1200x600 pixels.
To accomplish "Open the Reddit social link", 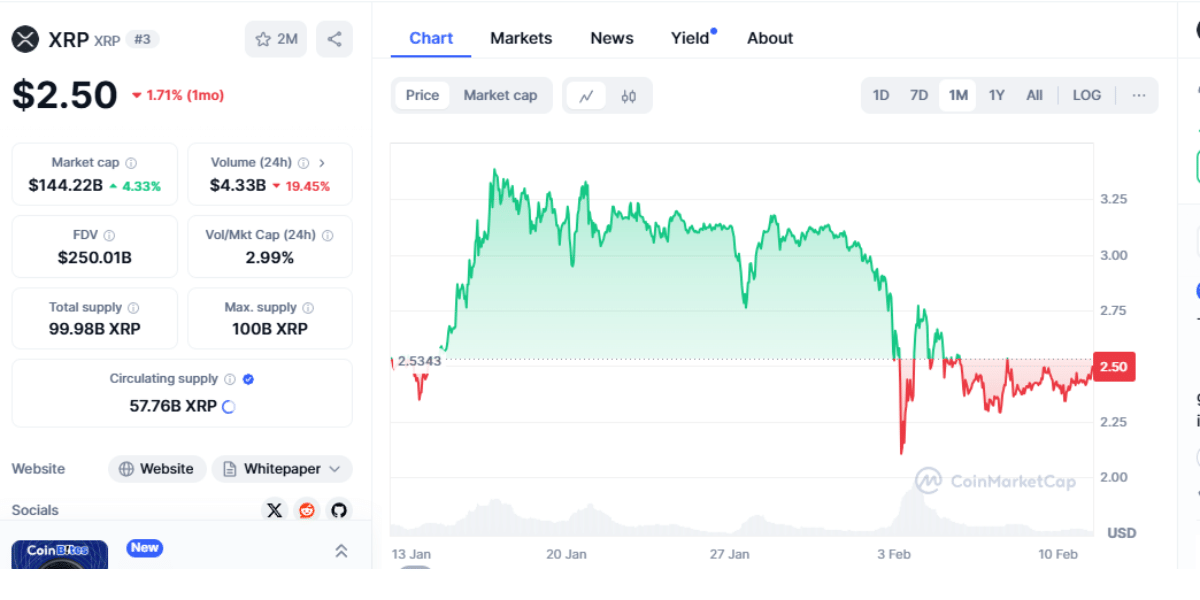I will (x=306, y=510).
